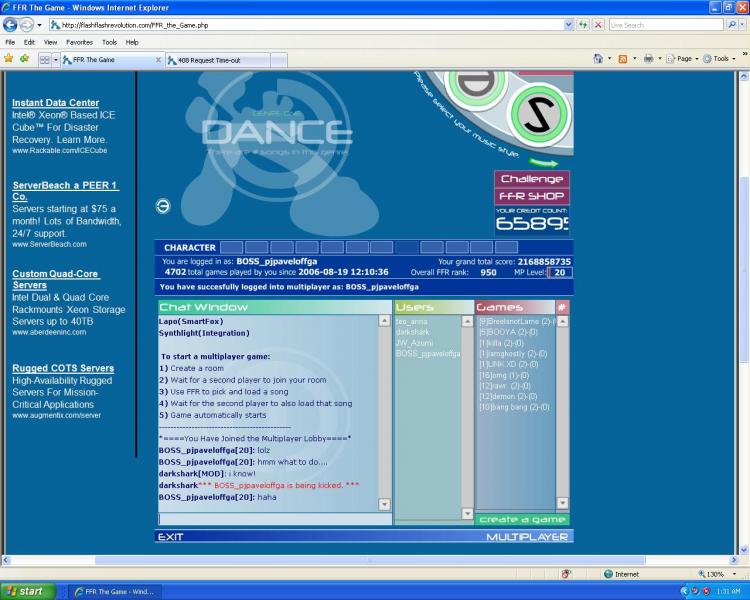Open the Favorites menu
Screen dimensions: 750x600
pos(79,42)
